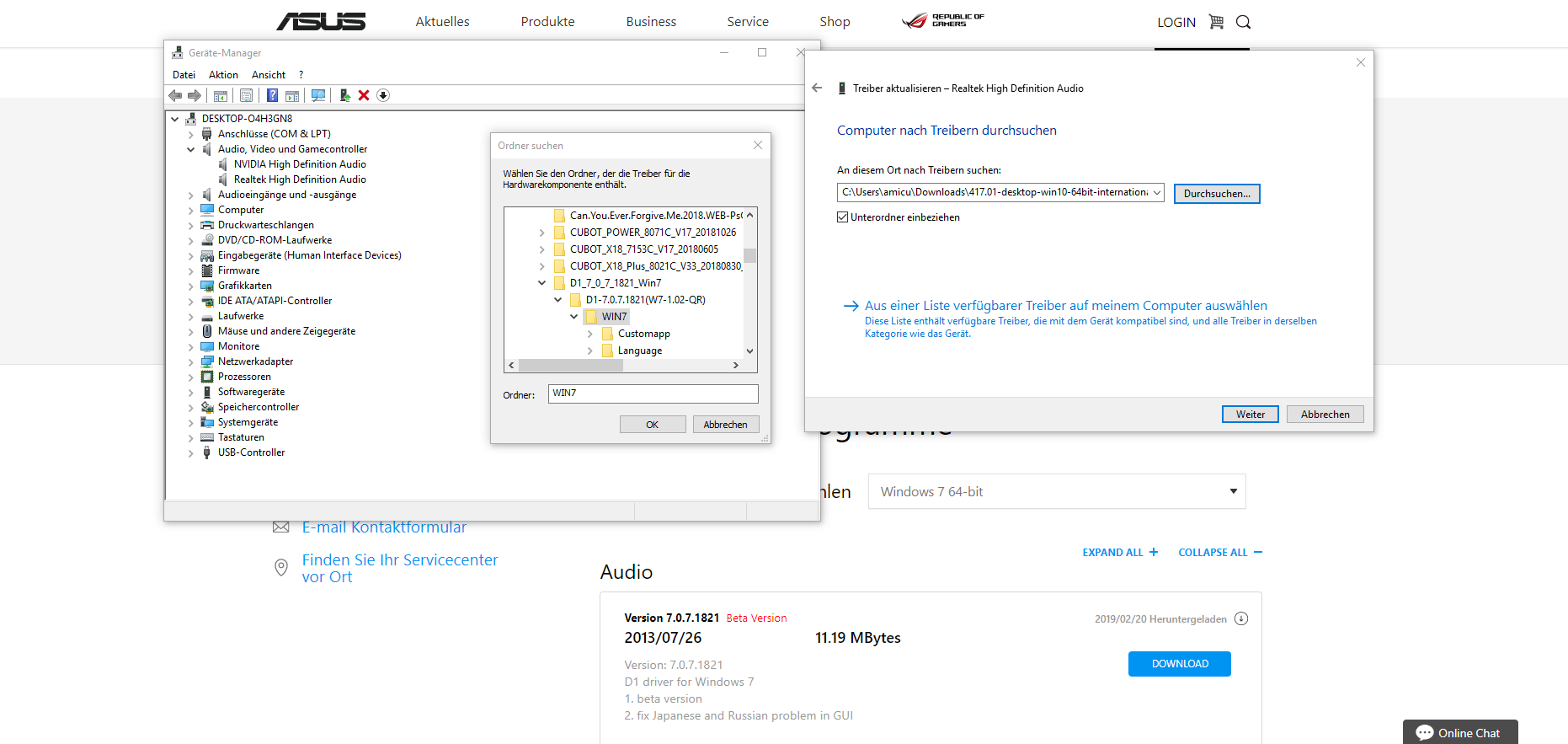Click Abbrechen in Ordner suchen dialog
The height and width of the screenshot is (744, 1568).
click(725, 425)
